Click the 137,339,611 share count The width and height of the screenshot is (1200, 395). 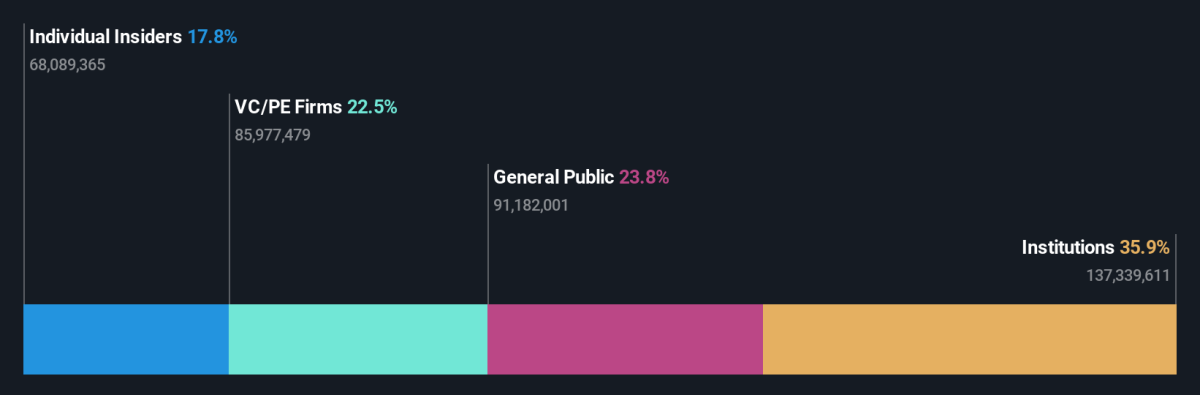(x=1128, y=275)
